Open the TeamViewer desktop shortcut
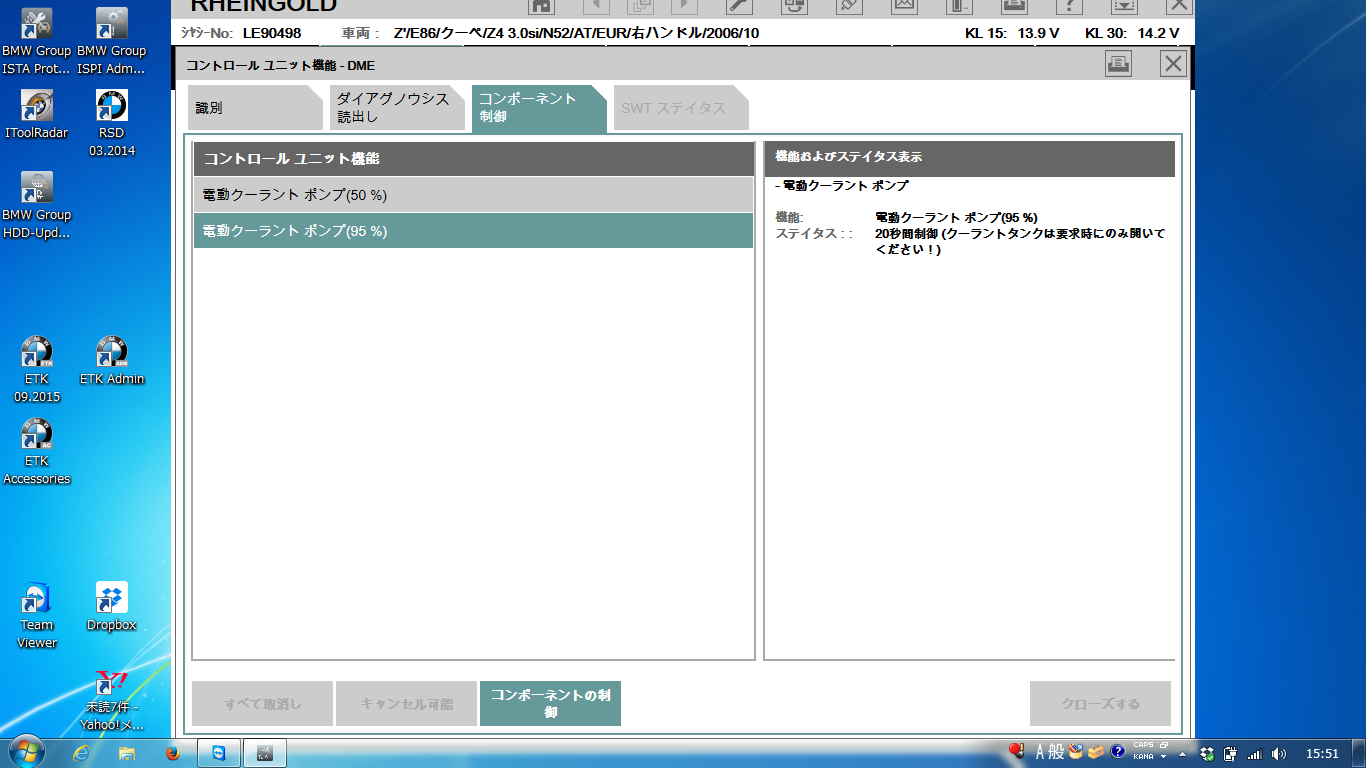 37,614
